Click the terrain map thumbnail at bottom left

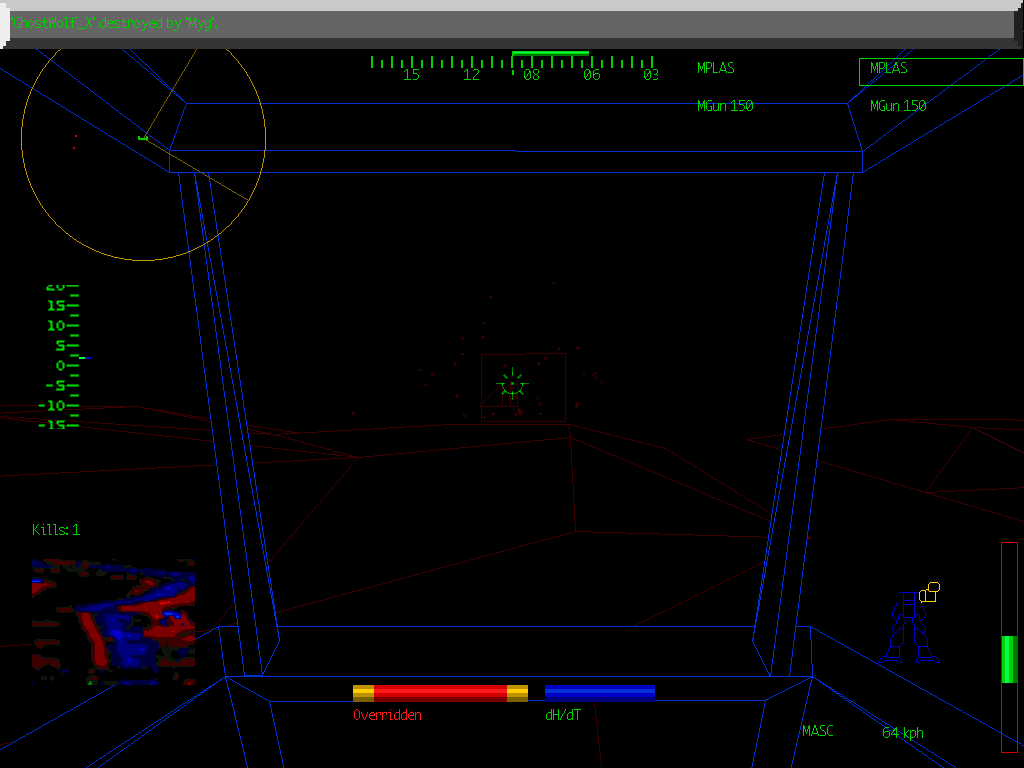click(x=113, y=622)
